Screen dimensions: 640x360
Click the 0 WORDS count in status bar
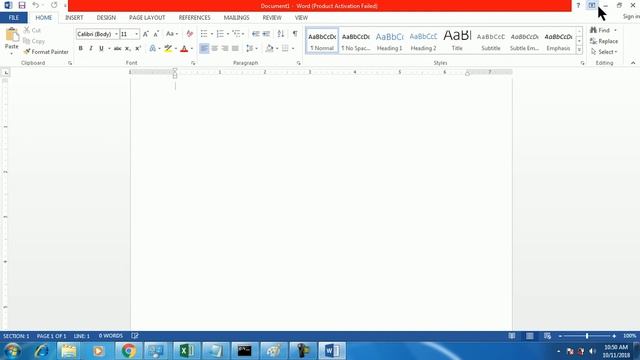coord(111,336)
